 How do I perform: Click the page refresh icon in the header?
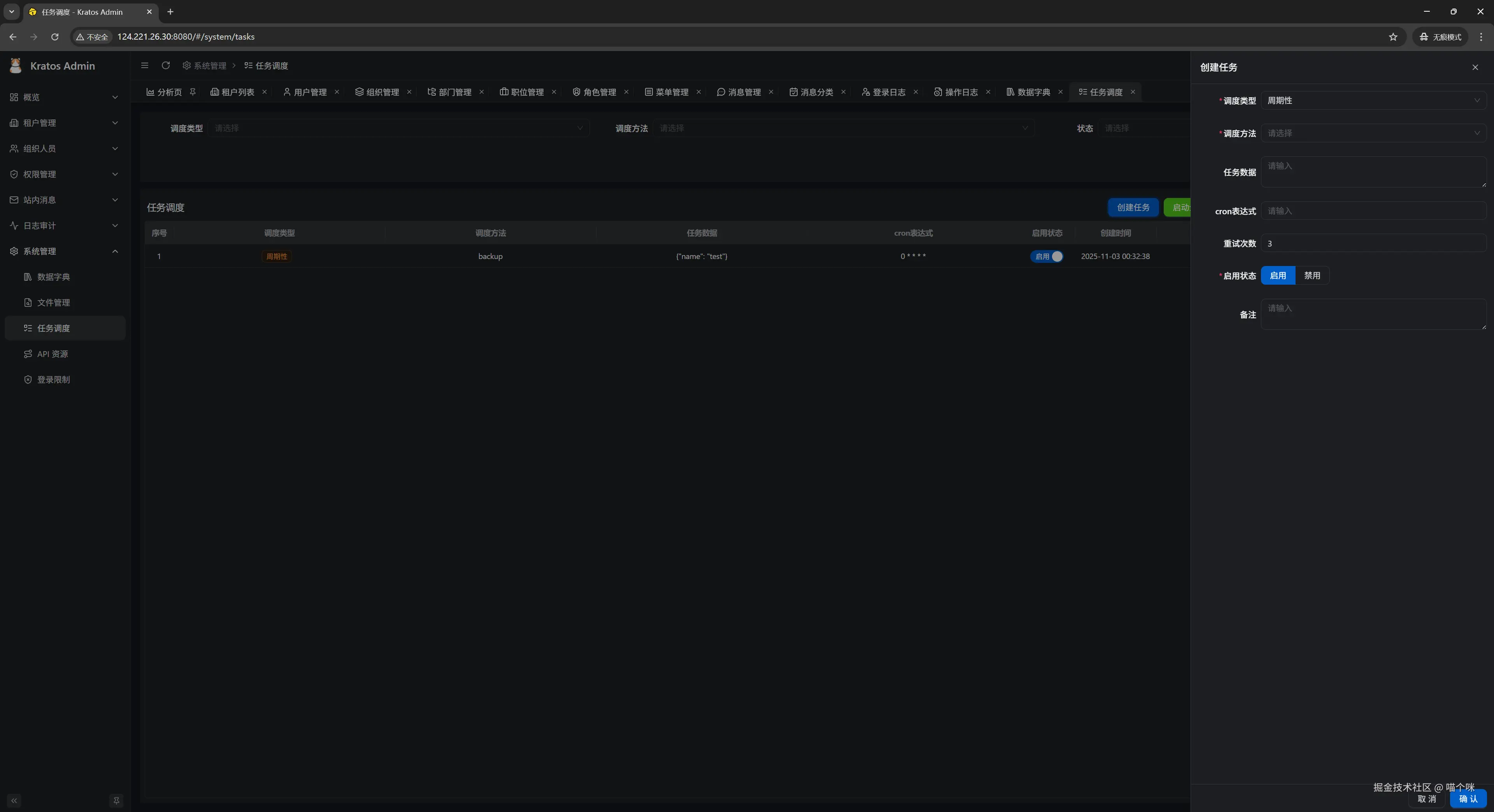tap(166, 65)
